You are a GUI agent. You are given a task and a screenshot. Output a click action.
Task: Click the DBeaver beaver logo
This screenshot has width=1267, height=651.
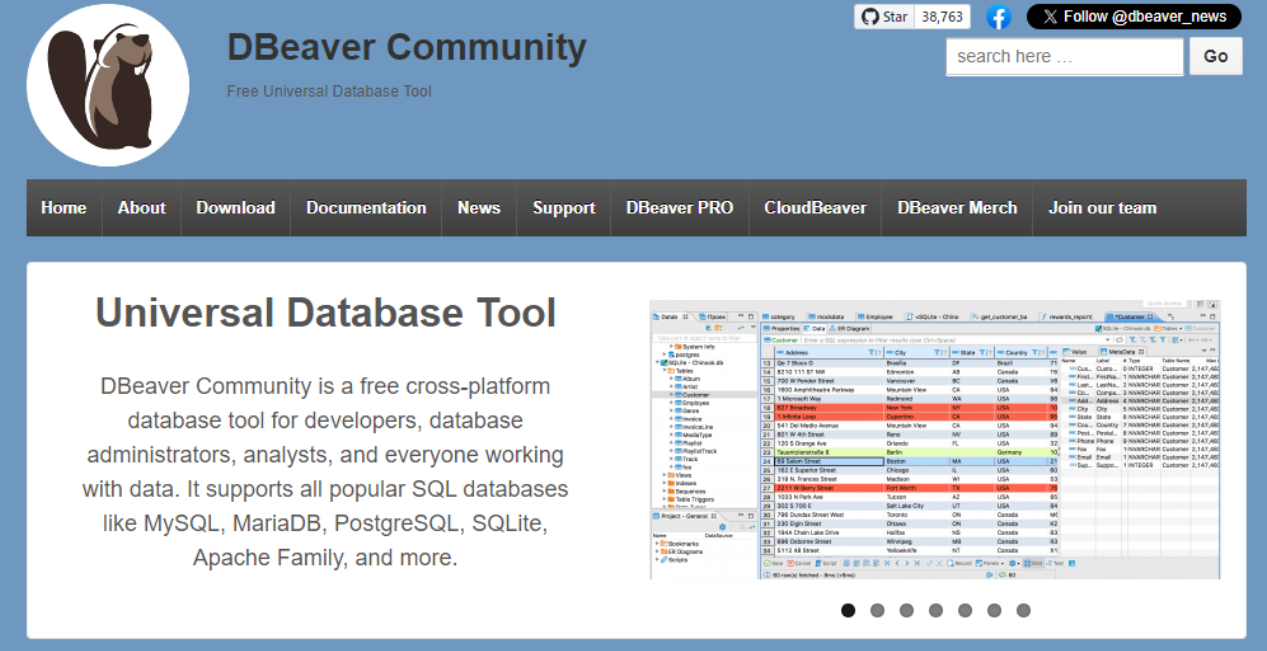108,85
